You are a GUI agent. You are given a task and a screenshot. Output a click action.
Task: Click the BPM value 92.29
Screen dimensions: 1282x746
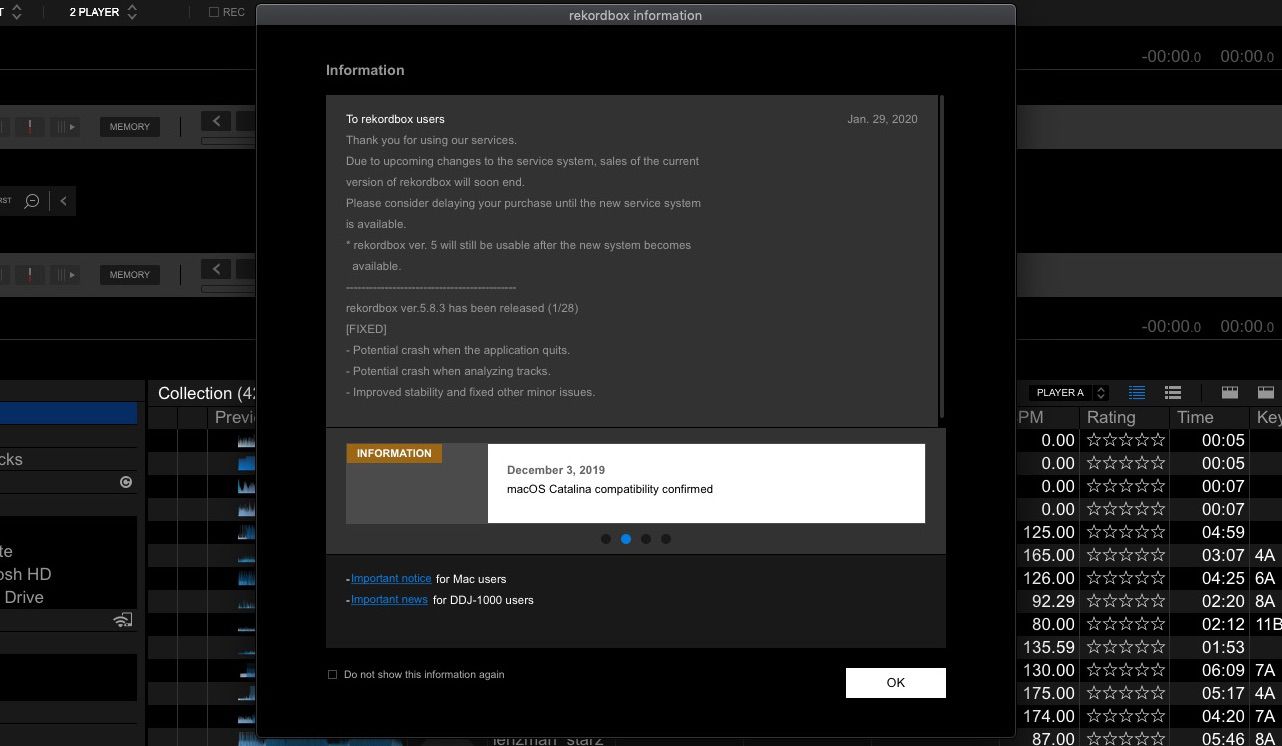click(x=1054, y=601)
